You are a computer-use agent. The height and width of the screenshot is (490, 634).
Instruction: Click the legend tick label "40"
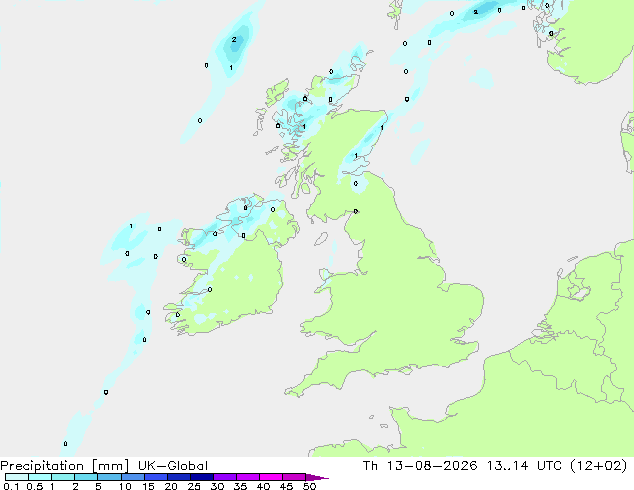[263, 486]
